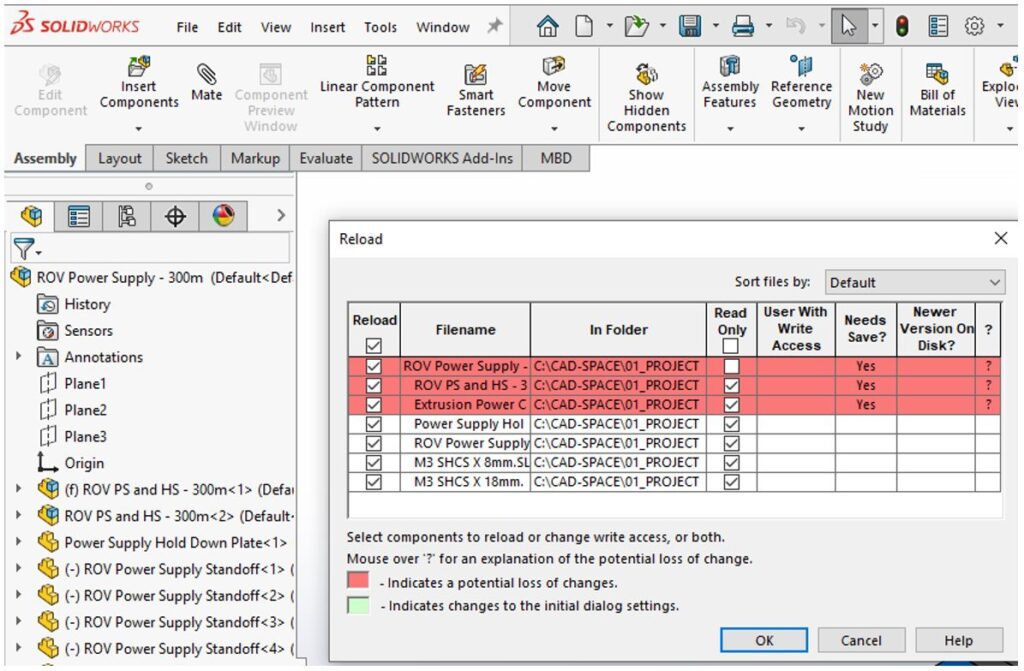Uncheck Reload for M3 SHCS X 8mm file
Screen dimensions: 1024x671
pyautogui.click(x=373, y=462)
